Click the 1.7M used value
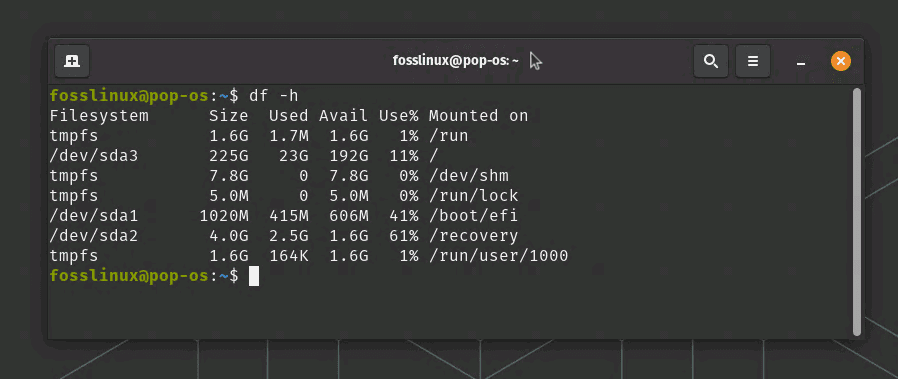The image size is (898, 379). coord(289,136)
